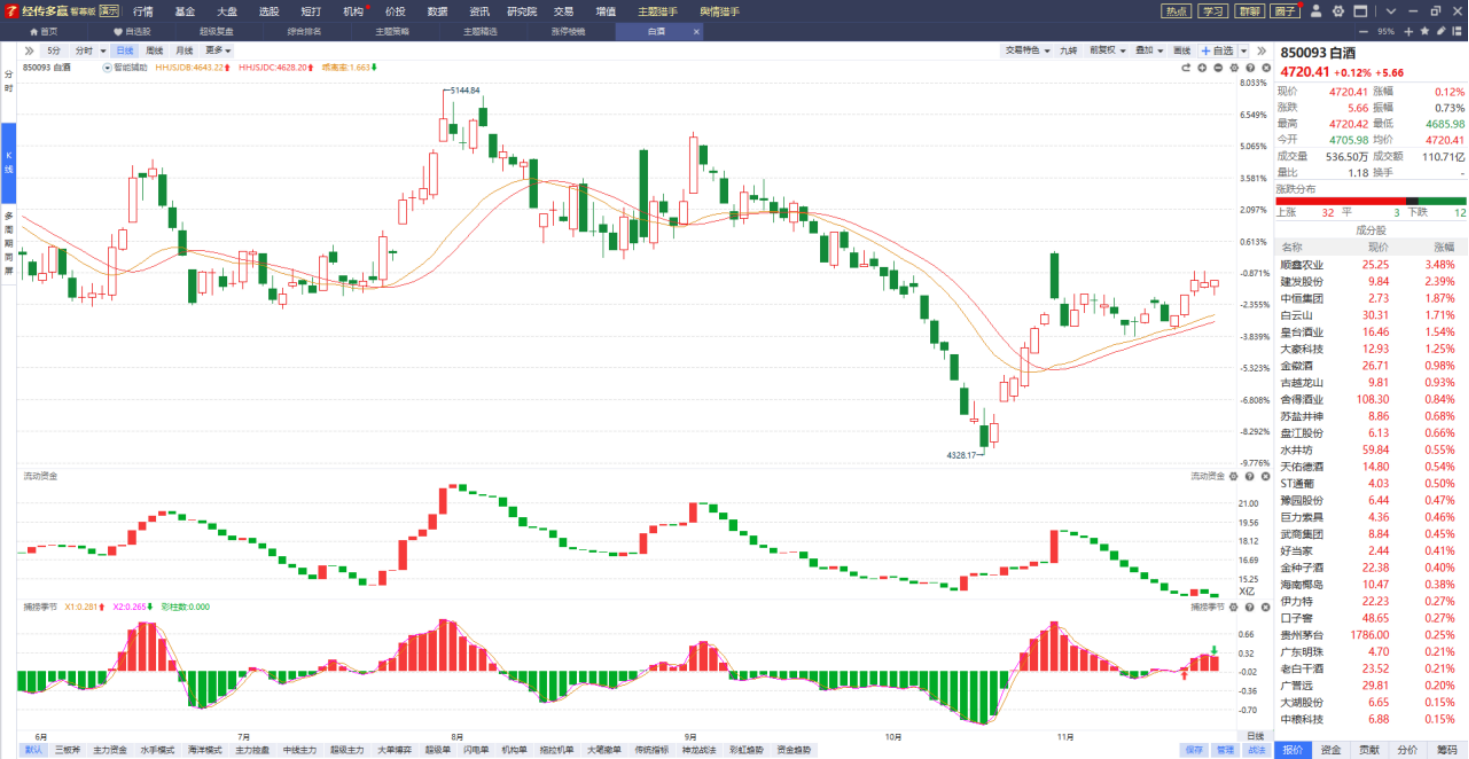Open help for 流动资金 indicator
The image size is (1469, 759).
[1249, 476]
